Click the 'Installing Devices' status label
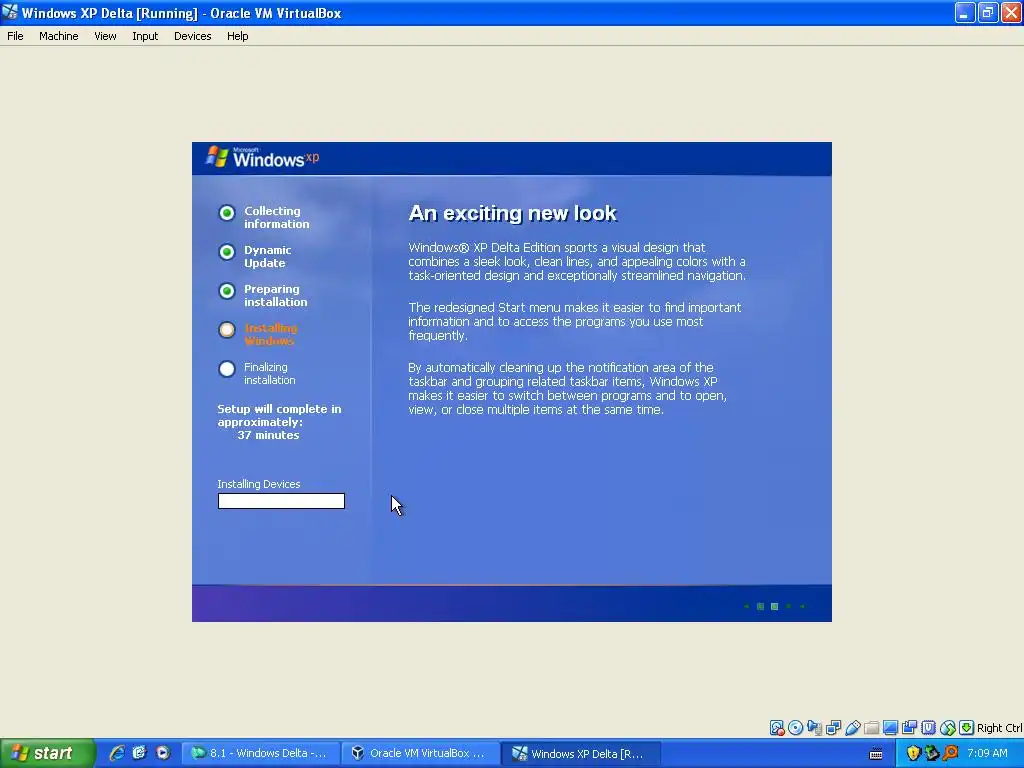Viewport: 1024px width, 768px height. [x=259, y=484]
